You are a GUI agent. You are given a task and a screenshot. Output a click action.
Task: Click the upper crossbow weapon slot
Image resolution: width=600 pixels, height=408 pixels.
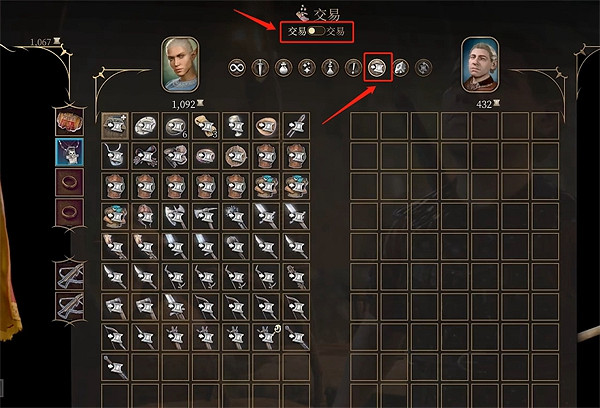tap(70, 275)
